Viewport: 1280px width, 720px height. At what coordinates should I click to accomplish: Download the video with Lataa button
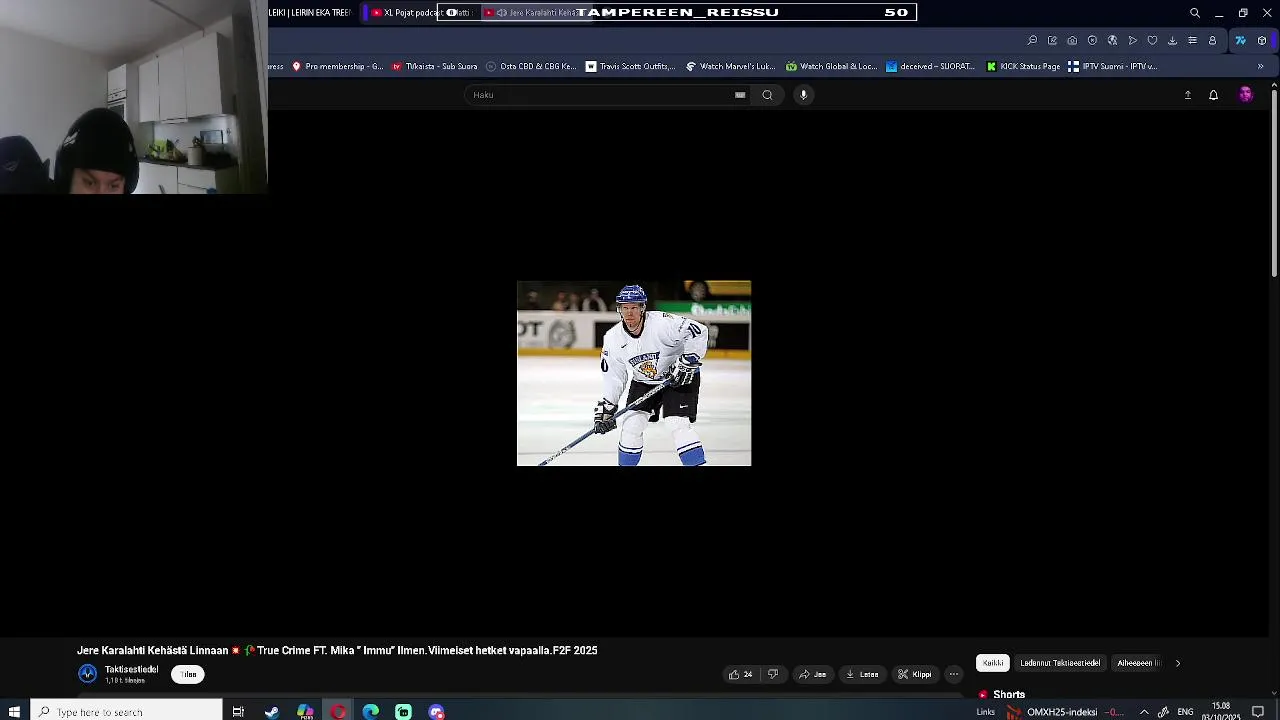862,674
